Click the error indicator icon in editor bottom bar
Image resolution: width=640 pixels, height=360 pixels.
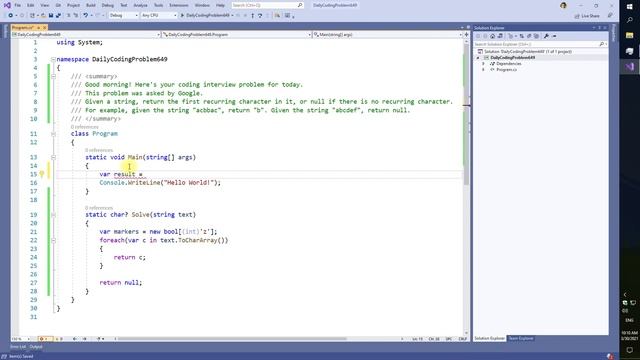[42, 339]
